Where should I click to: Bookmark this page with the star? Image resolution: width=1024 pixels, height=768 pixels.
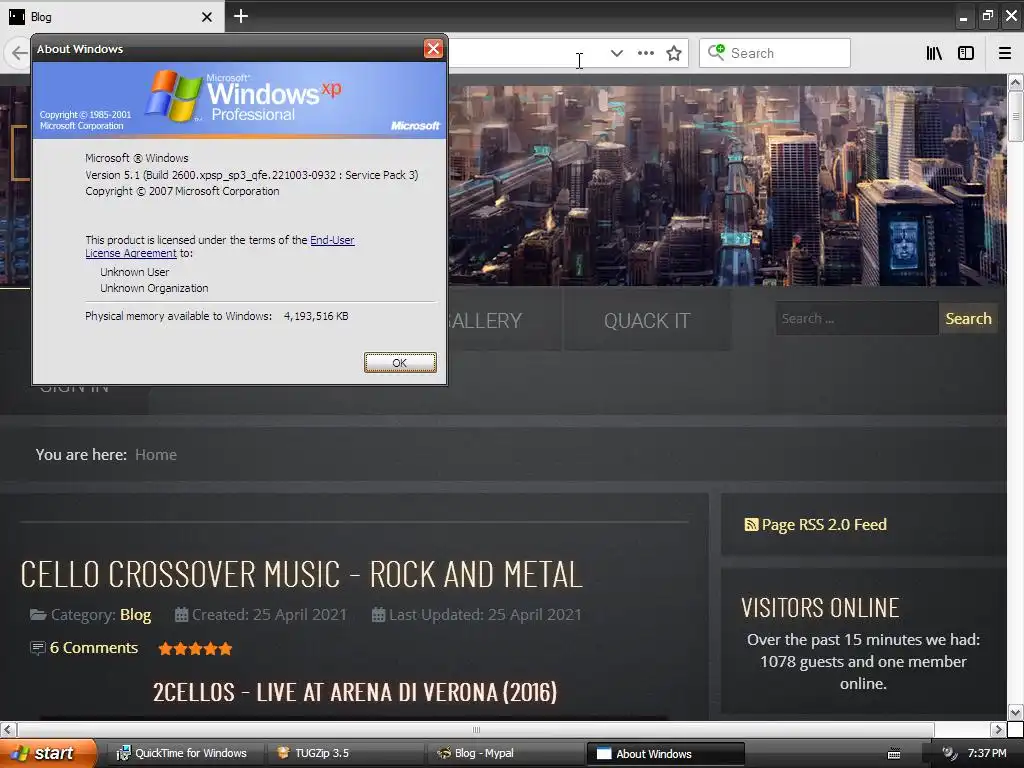point(674,53)
